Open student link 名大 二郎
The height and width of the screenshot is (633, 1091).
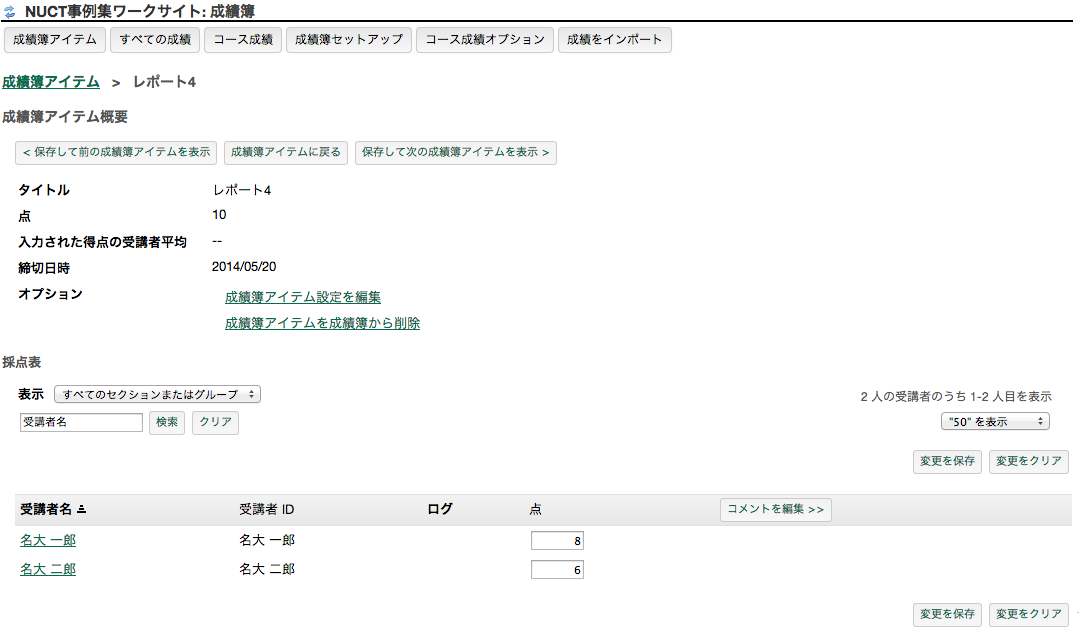(48, 569)
